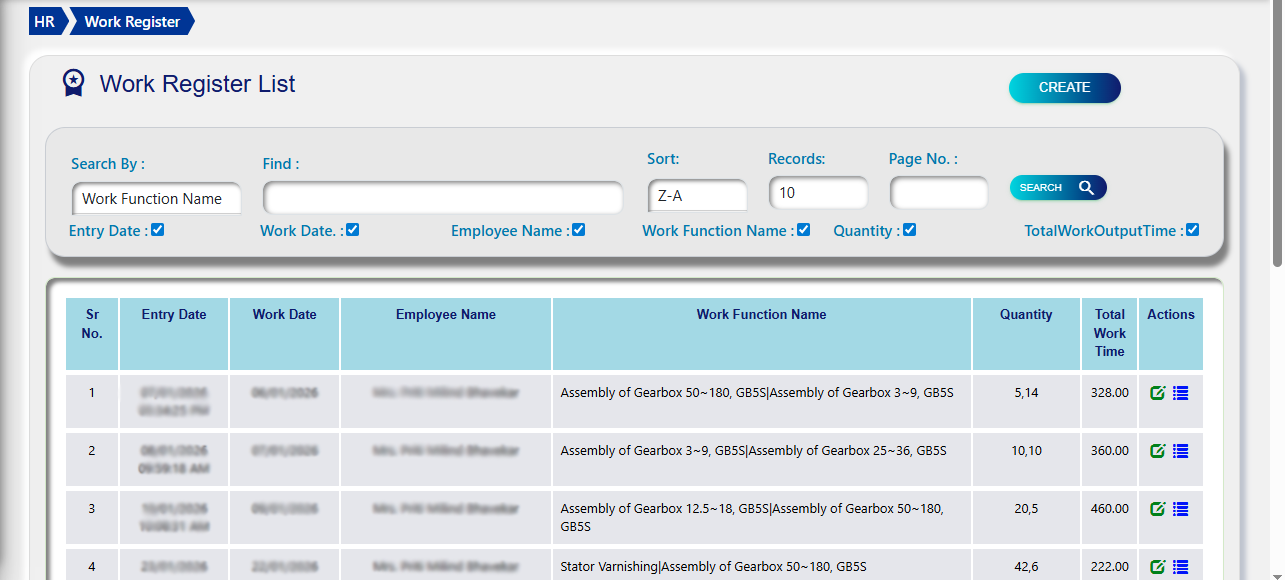
Task: Edit the Stator Varnishing entry in row 4
Action: [x=1158, y=566]
